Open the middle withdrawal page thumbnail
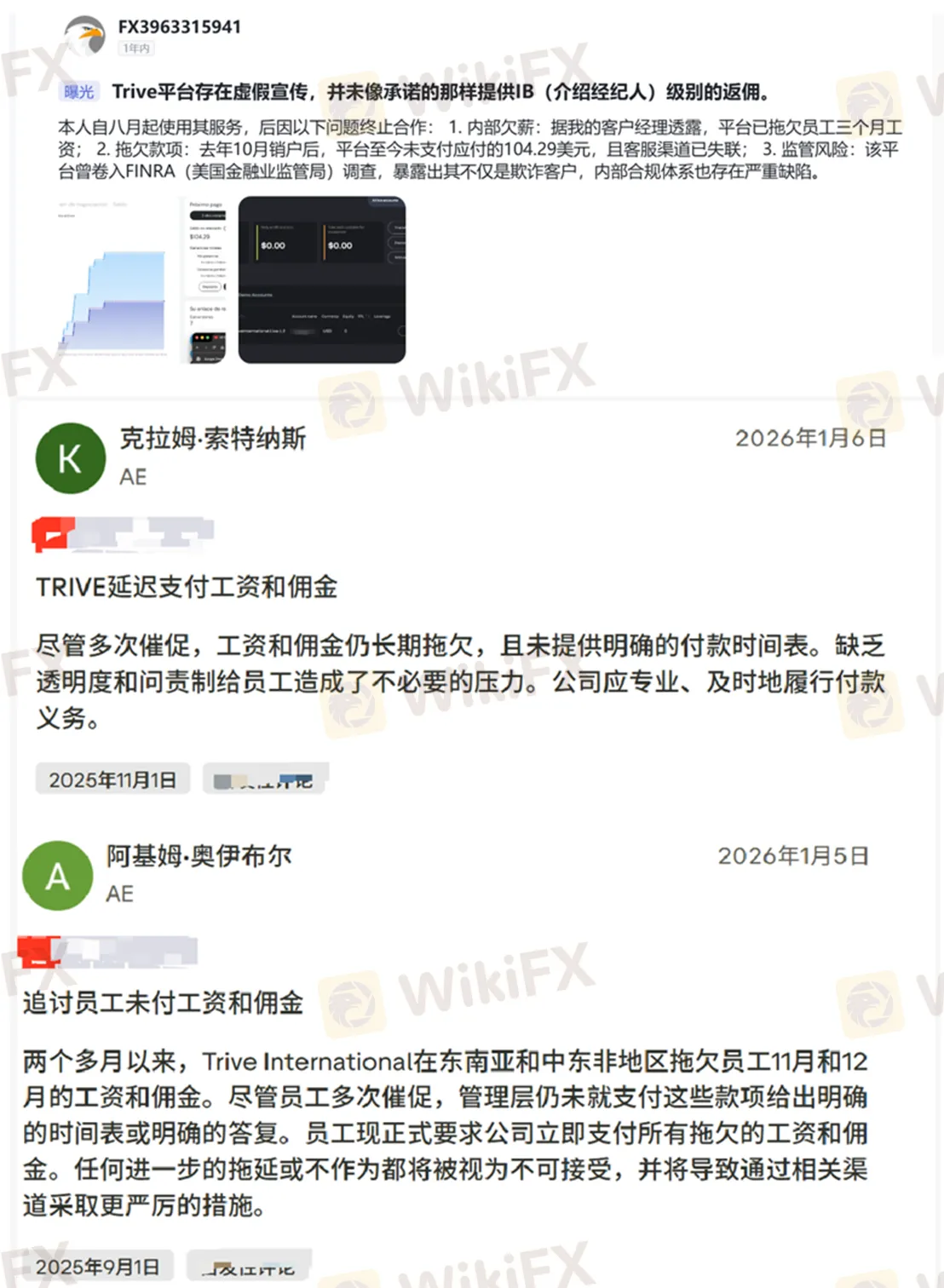The width and height of the screenshot is (944, 1288). click(x=207, y=280)
